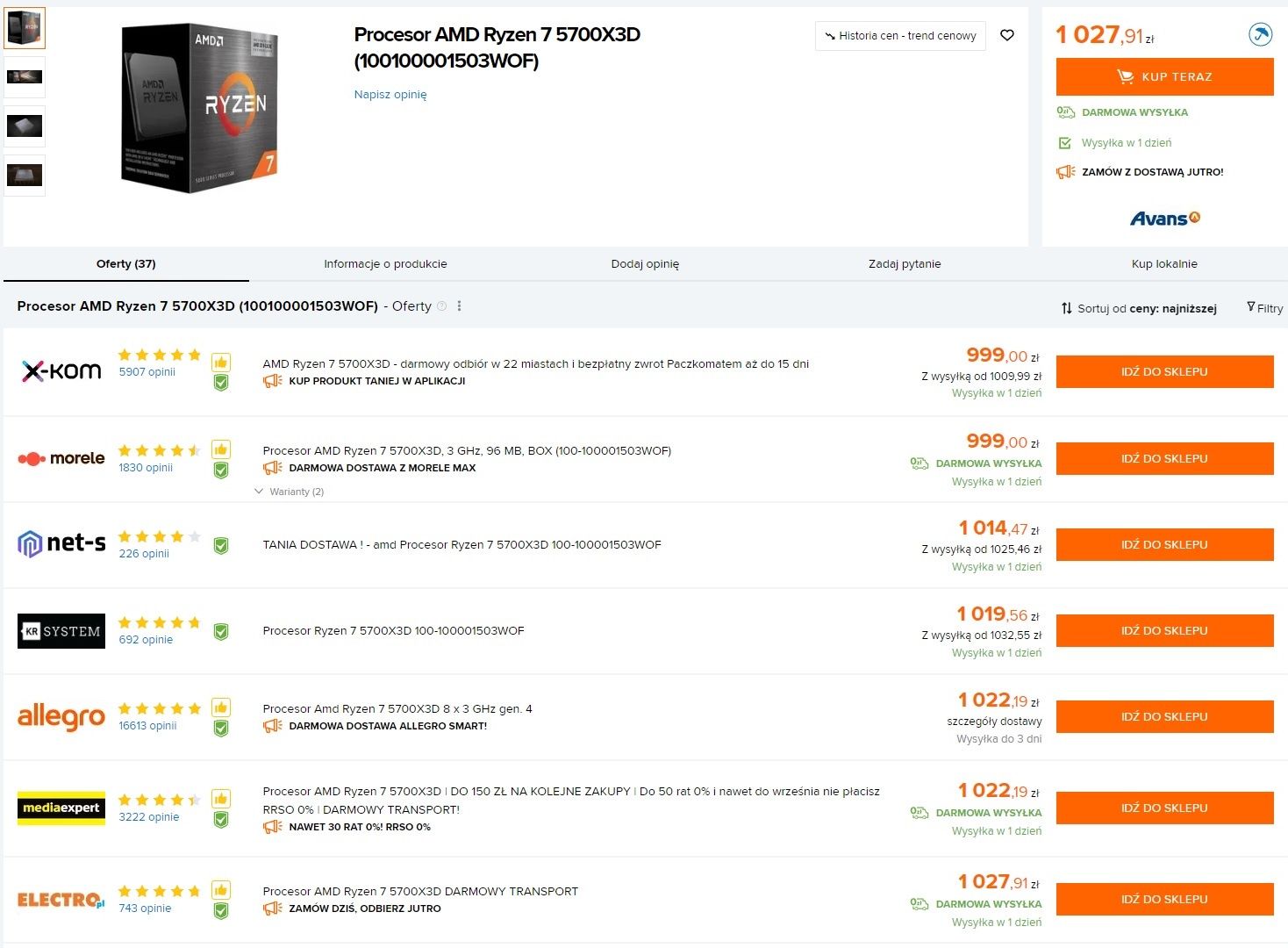Click the Electro.pl thumbs-up badge
Screen dimensions: 1288x948
point(221,890)
